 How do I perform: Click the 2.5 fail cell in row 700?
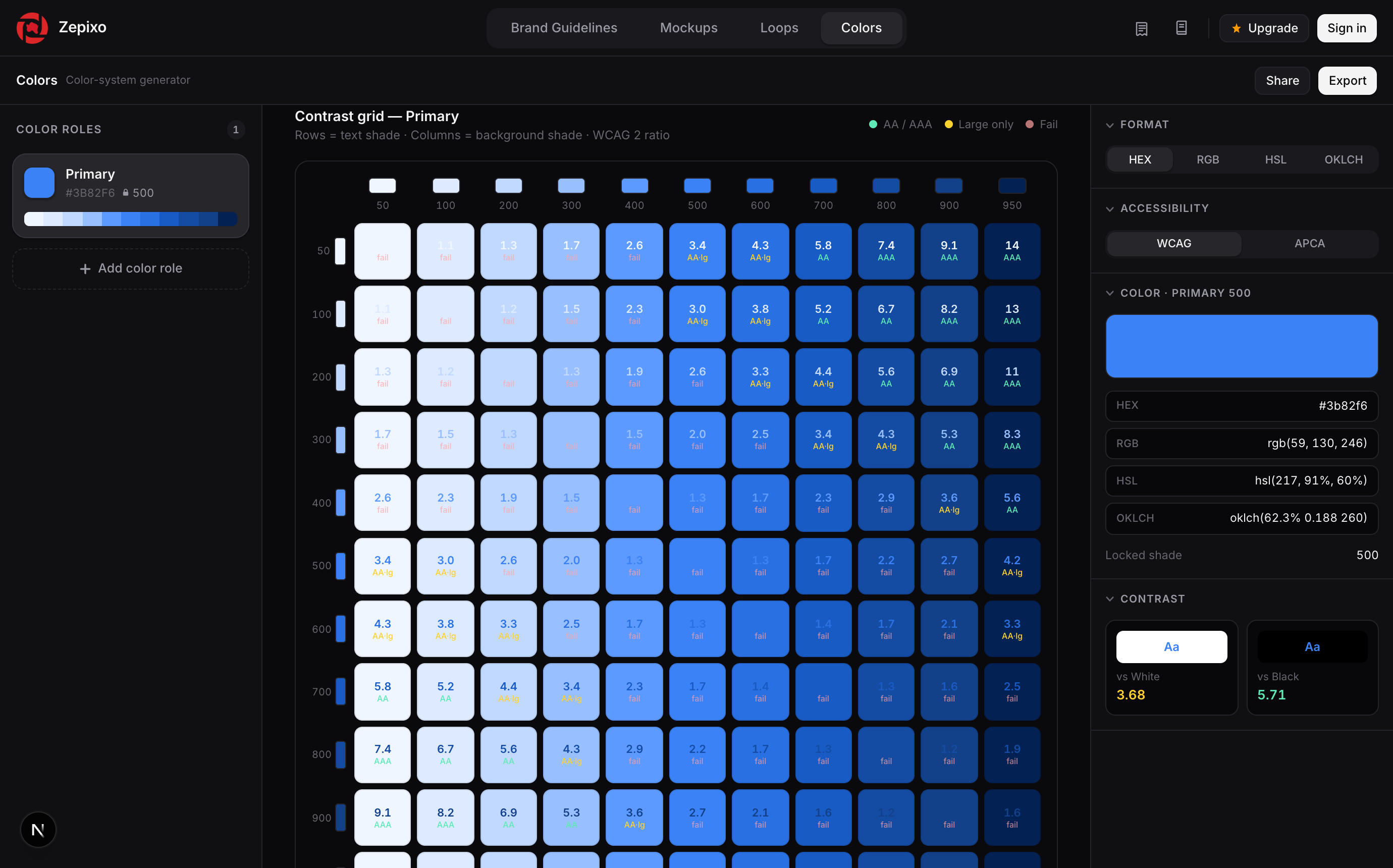click(1012, 692)
